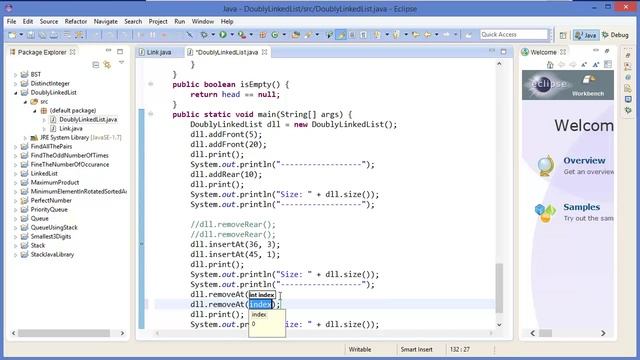Screen dimensions: 640x360
Task: Toggle Link with Editor in Package Explorer
Action: click(107, 64)
